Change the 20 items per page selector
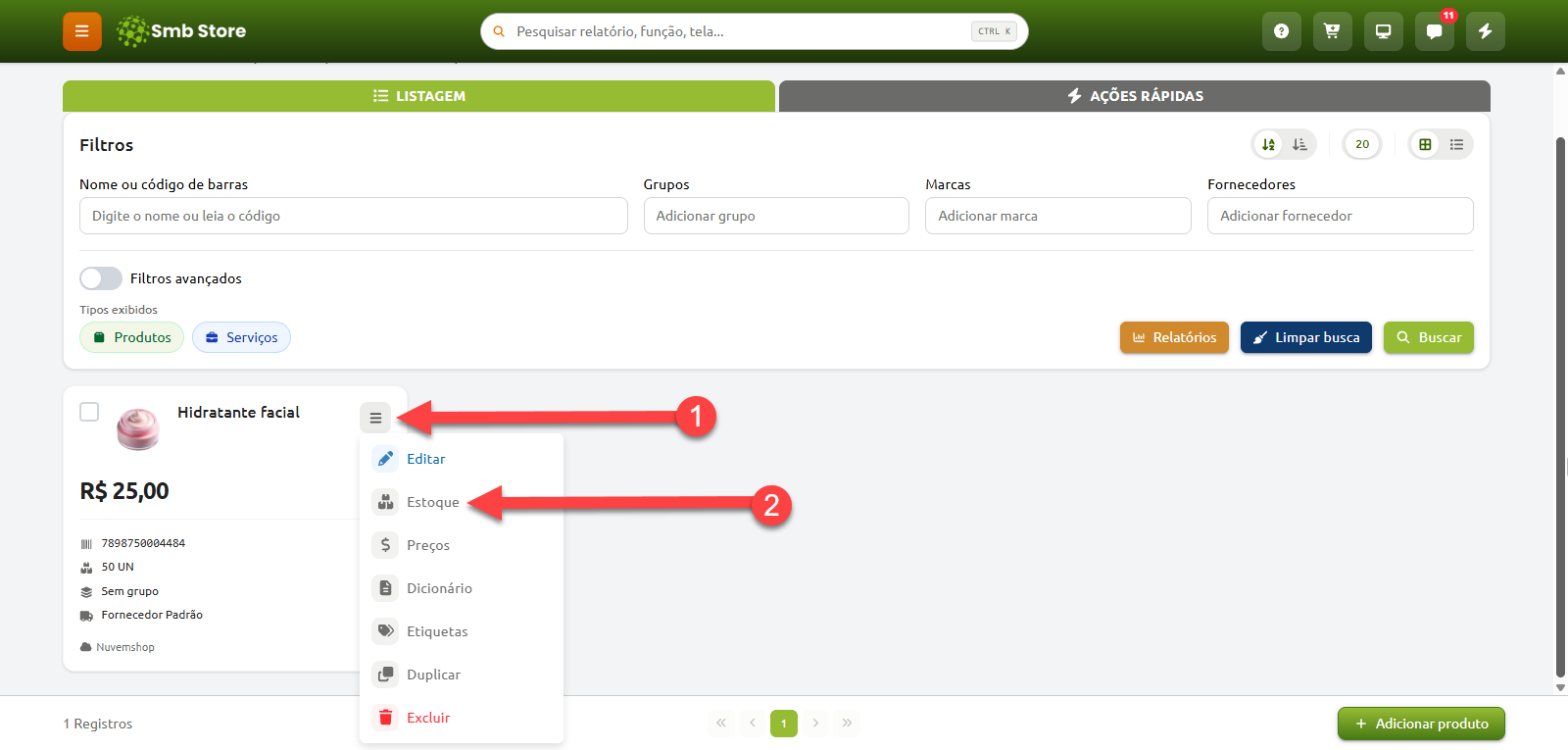The image size is (1568, 750). coord(1362,144)
